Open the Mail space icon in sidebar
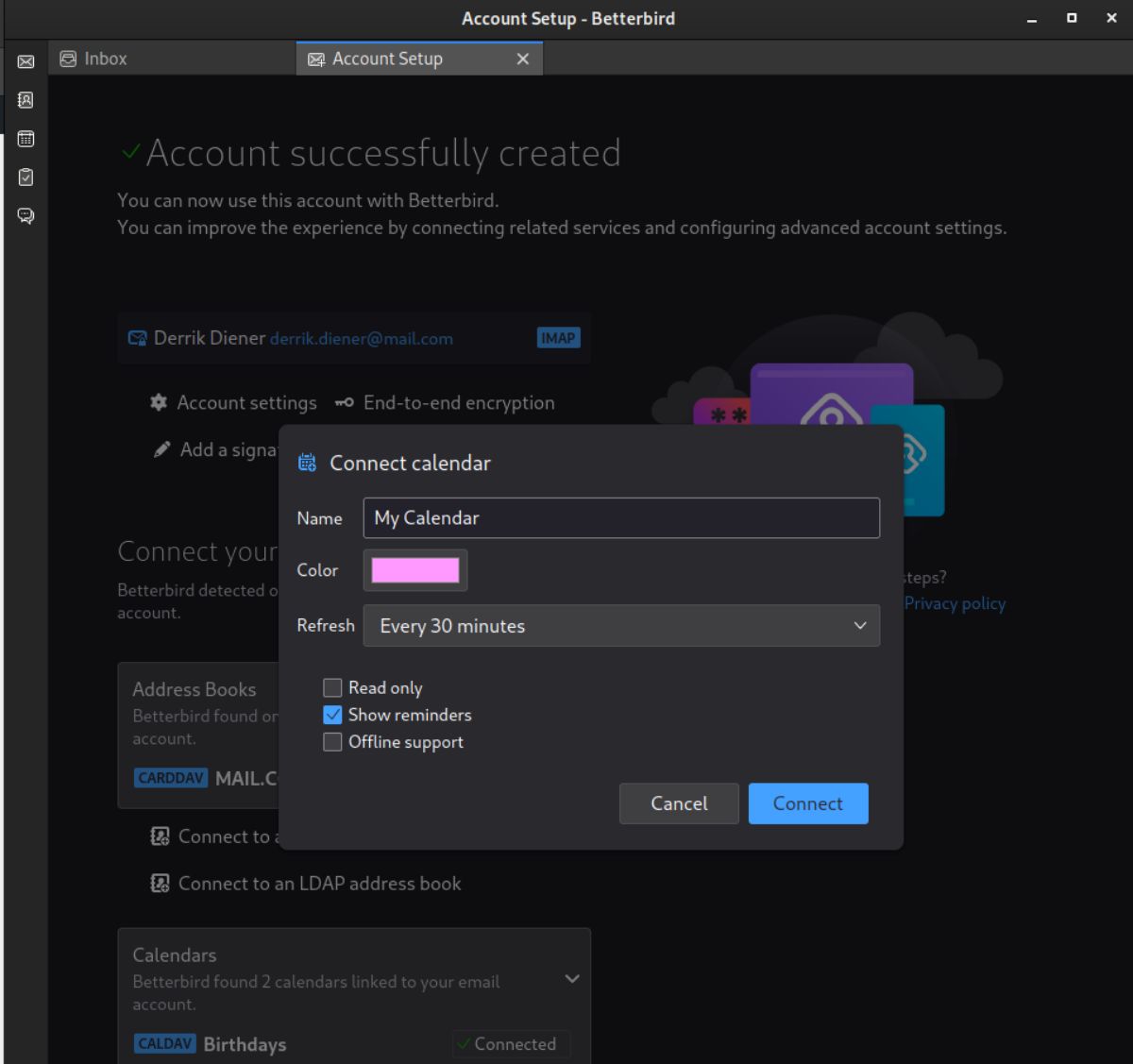The width and height of the screenshot is (1133, 1064). pos(25,61)
